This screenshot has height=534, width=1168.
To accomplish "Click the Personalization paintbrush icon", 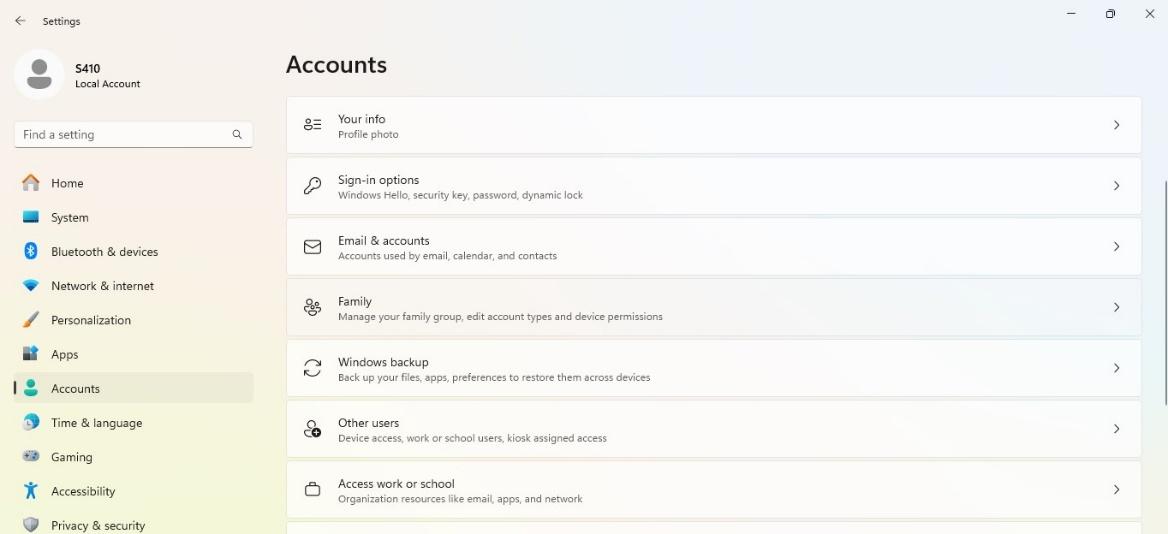I will click(x=31, y=320).
